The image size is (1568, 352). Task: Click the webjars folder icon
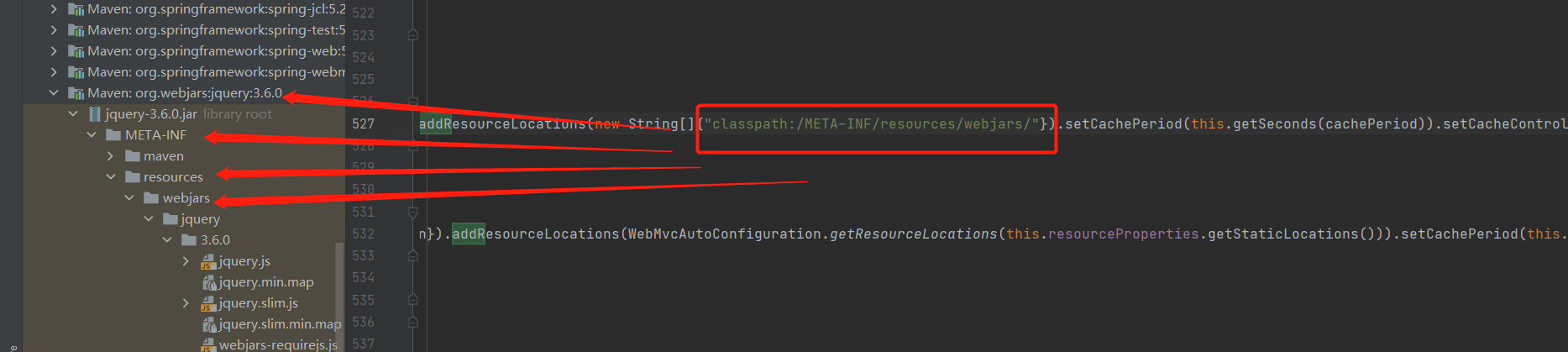(x=151, y=198)
